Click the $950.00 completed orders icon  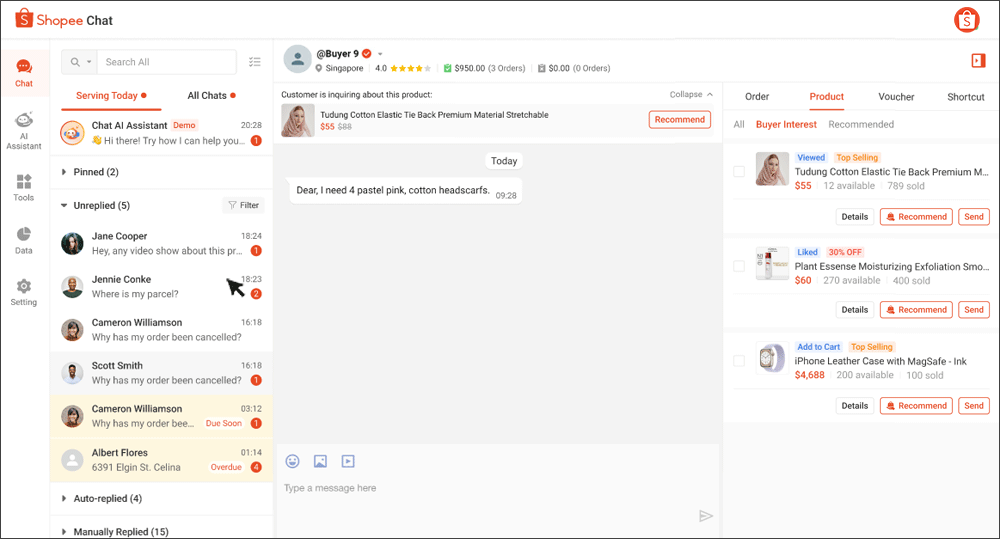tap(448, 68)
